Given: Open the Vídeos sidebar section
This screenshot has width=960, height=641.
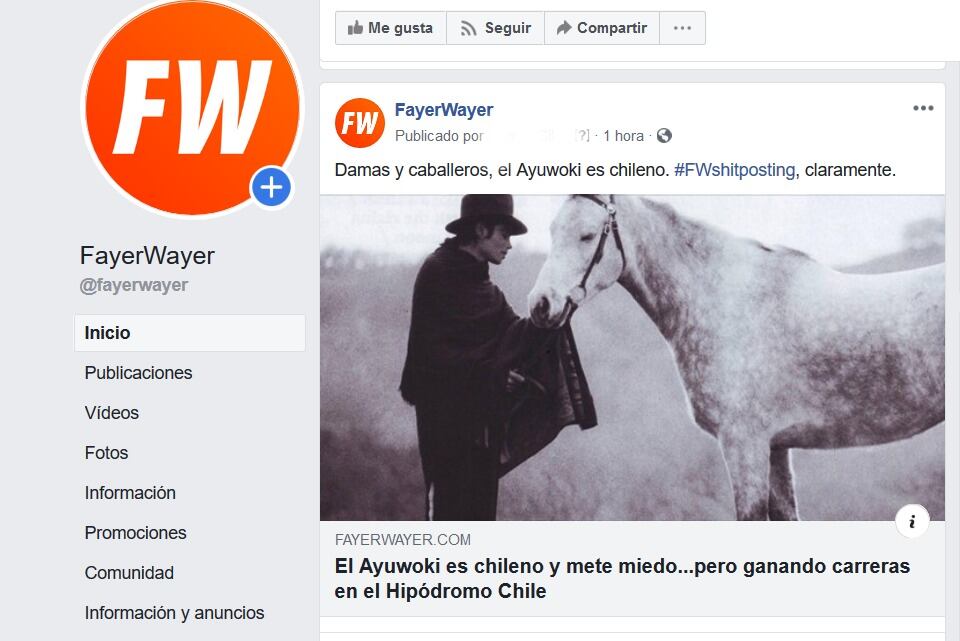Looking at the screenshot, I should 111,413.
